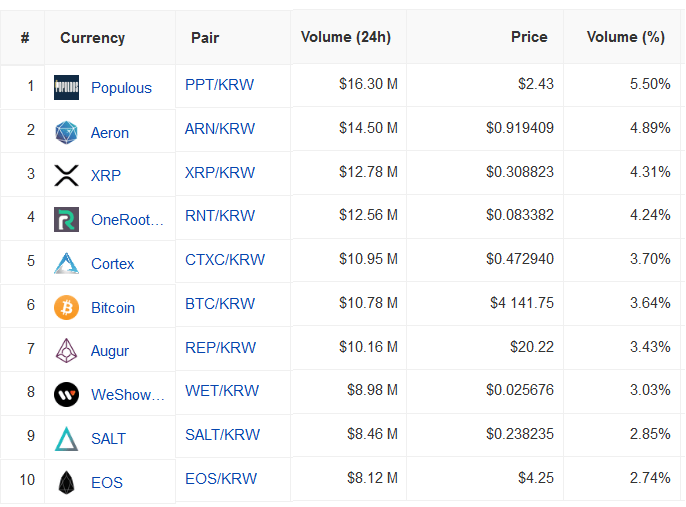Sort table by Volume (24h) header
Screen dimensions: 686x507
click(346, 37)
